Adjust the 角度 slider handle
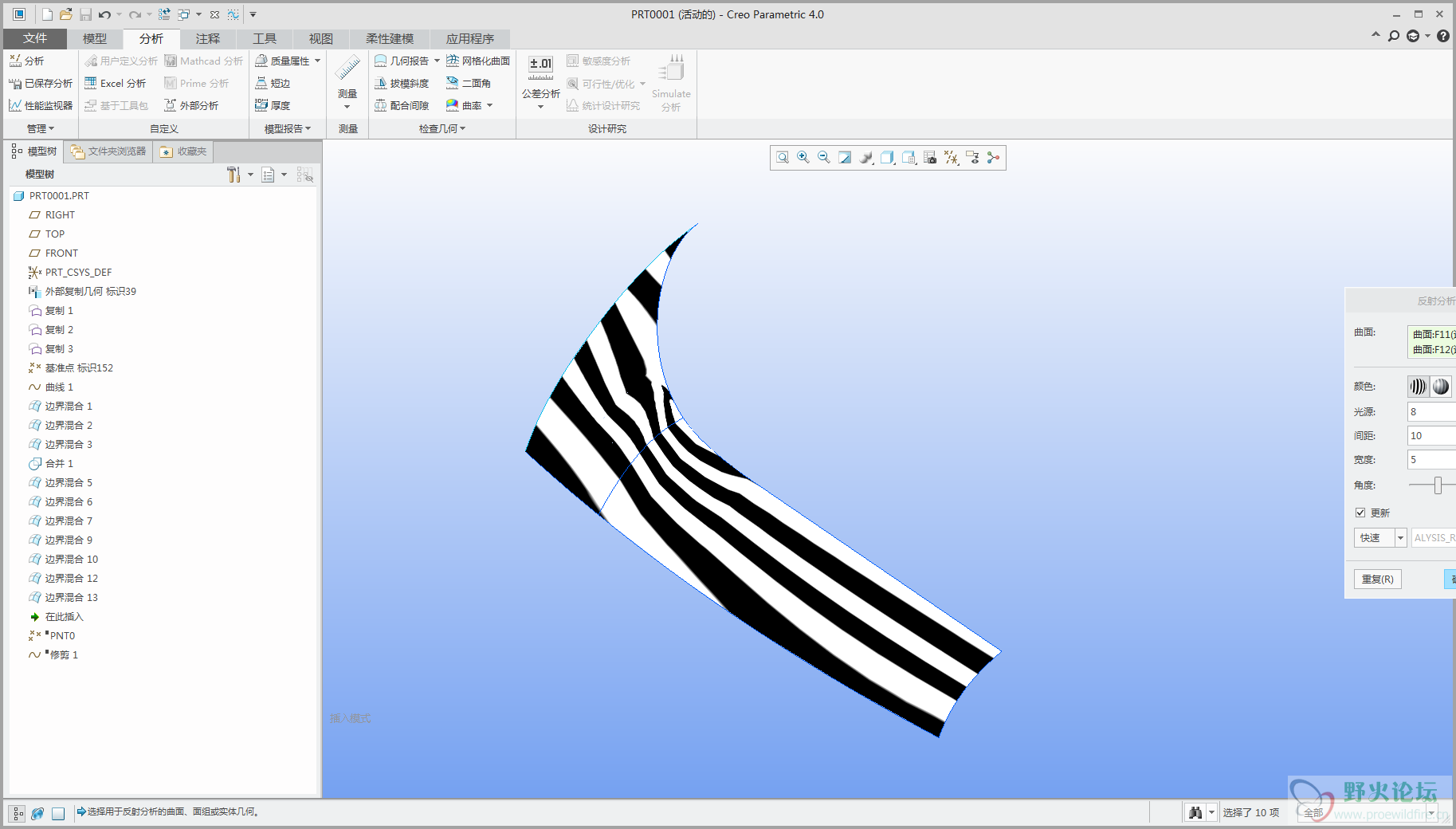 pyautogui.click(x=1438, y=485)
